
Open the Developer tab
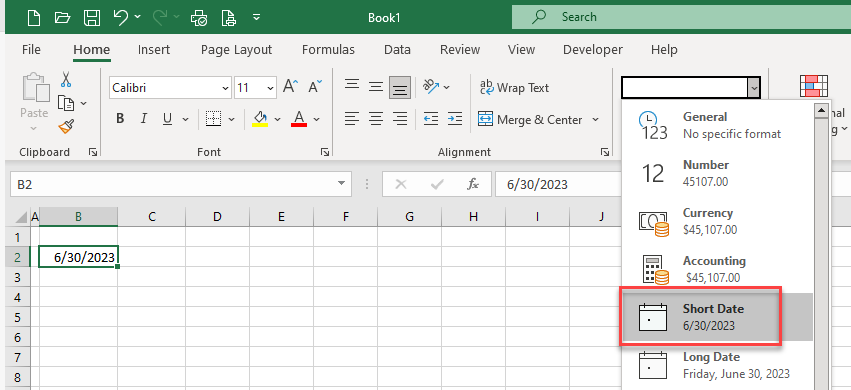593,49
